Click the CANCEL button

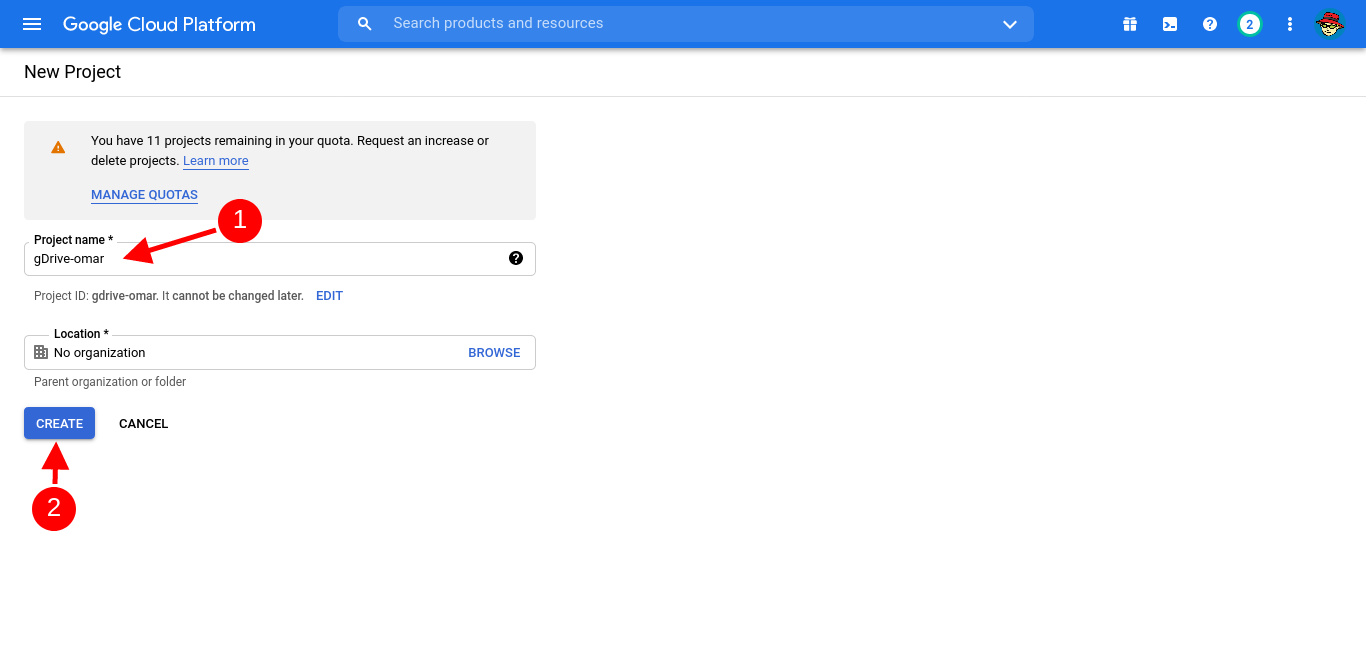pyautogui.click(x=143, y=424)
